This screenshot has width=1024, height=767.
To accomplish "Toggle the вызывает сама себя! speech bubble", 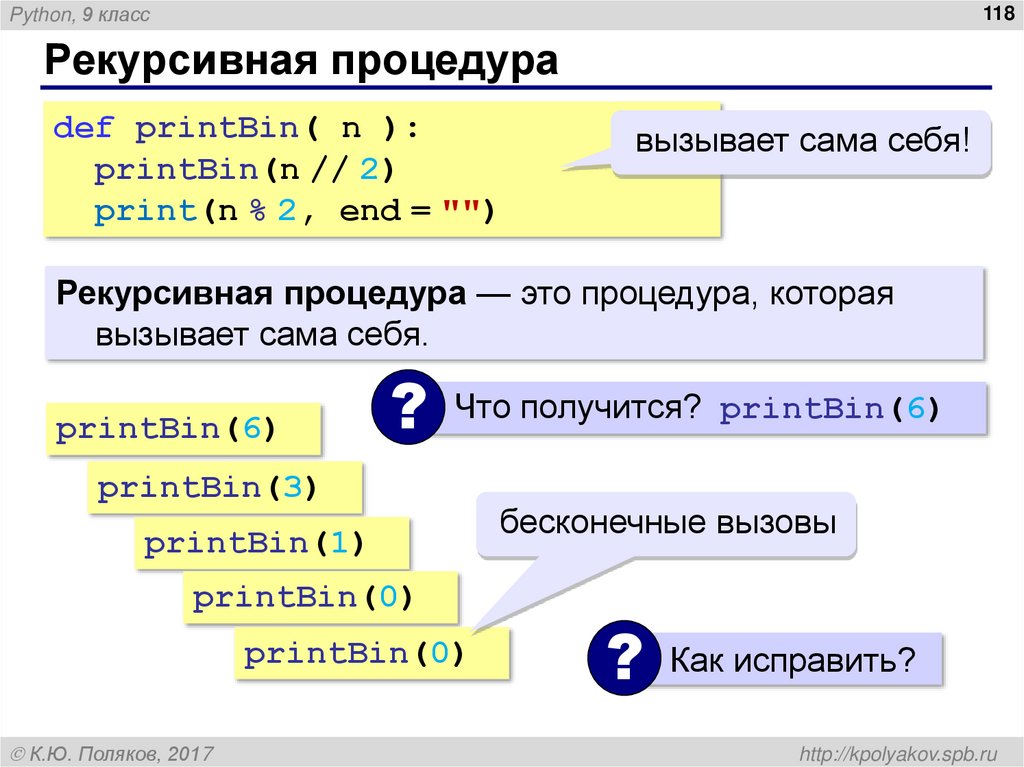I will click(x=800, y=142).
